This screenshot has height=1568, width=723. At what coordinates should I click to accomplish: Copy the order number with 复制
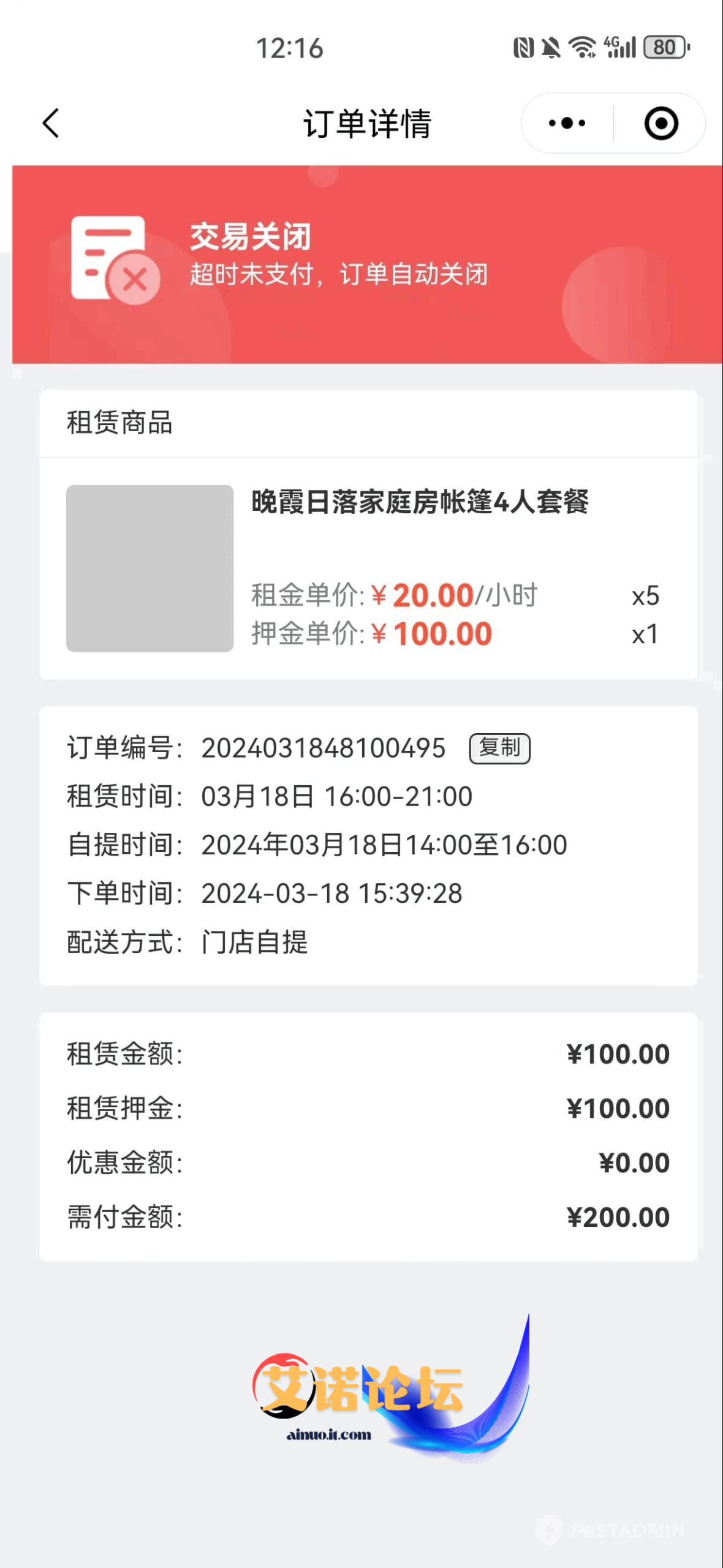[499, 748]
